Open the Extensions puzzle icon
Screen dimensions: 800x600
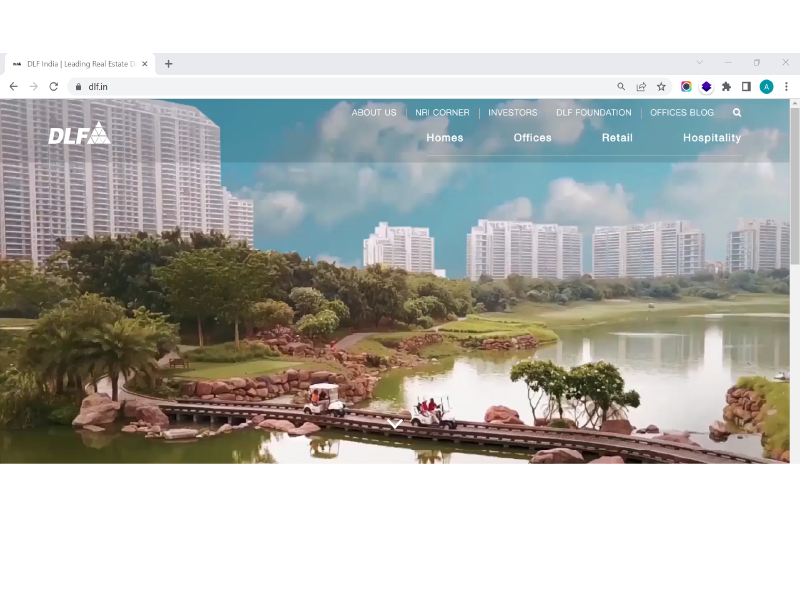[726, 87]
